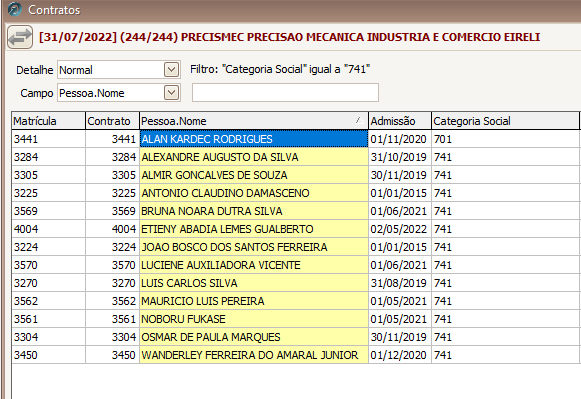Viewport: 581px width, 399px height.
Task: Open the Detalhe dropdown arrow
Action: (171, 70)
